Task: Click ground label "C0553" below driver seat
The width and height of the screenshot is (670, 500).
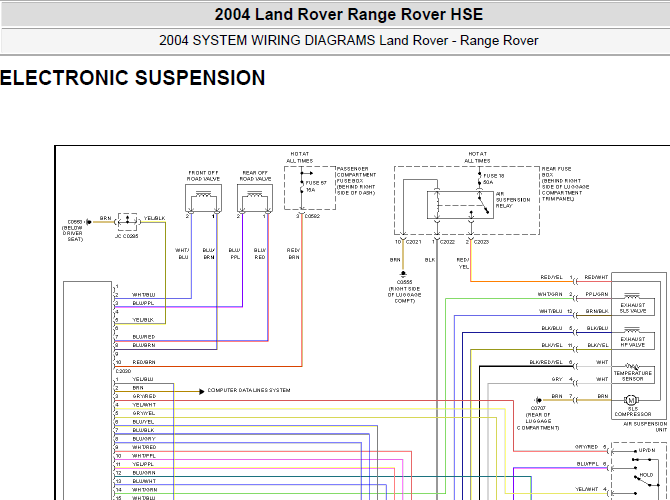Action: coord(73,230)
